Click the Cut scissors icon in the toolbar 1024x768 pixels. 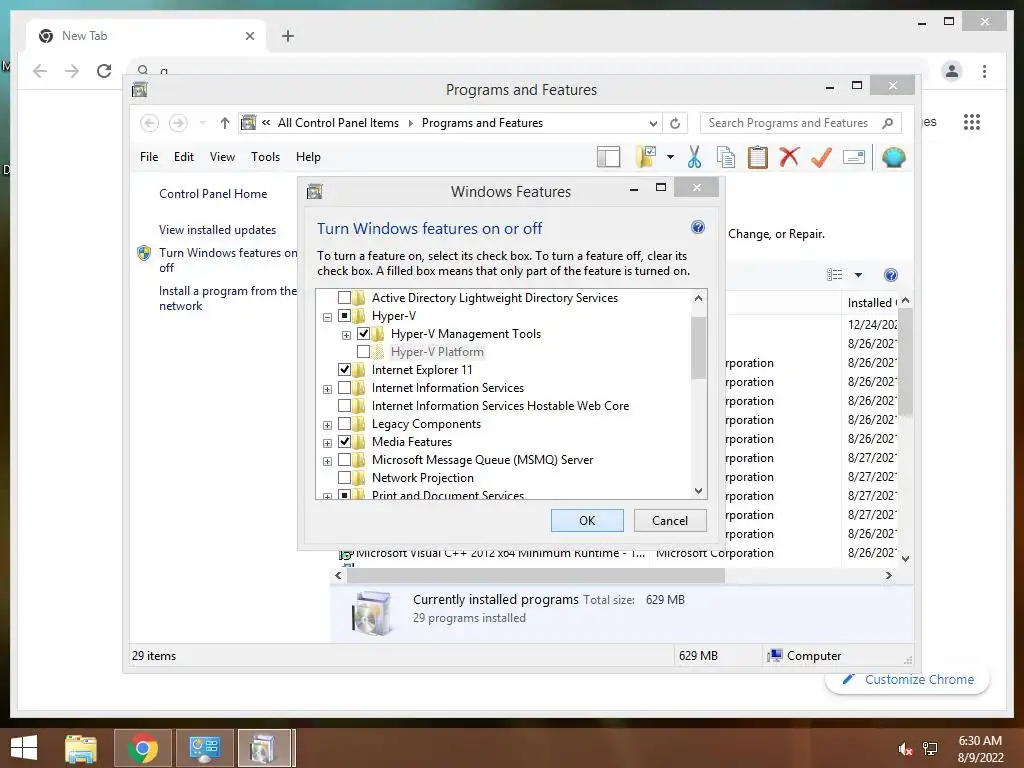click(694, 157)
